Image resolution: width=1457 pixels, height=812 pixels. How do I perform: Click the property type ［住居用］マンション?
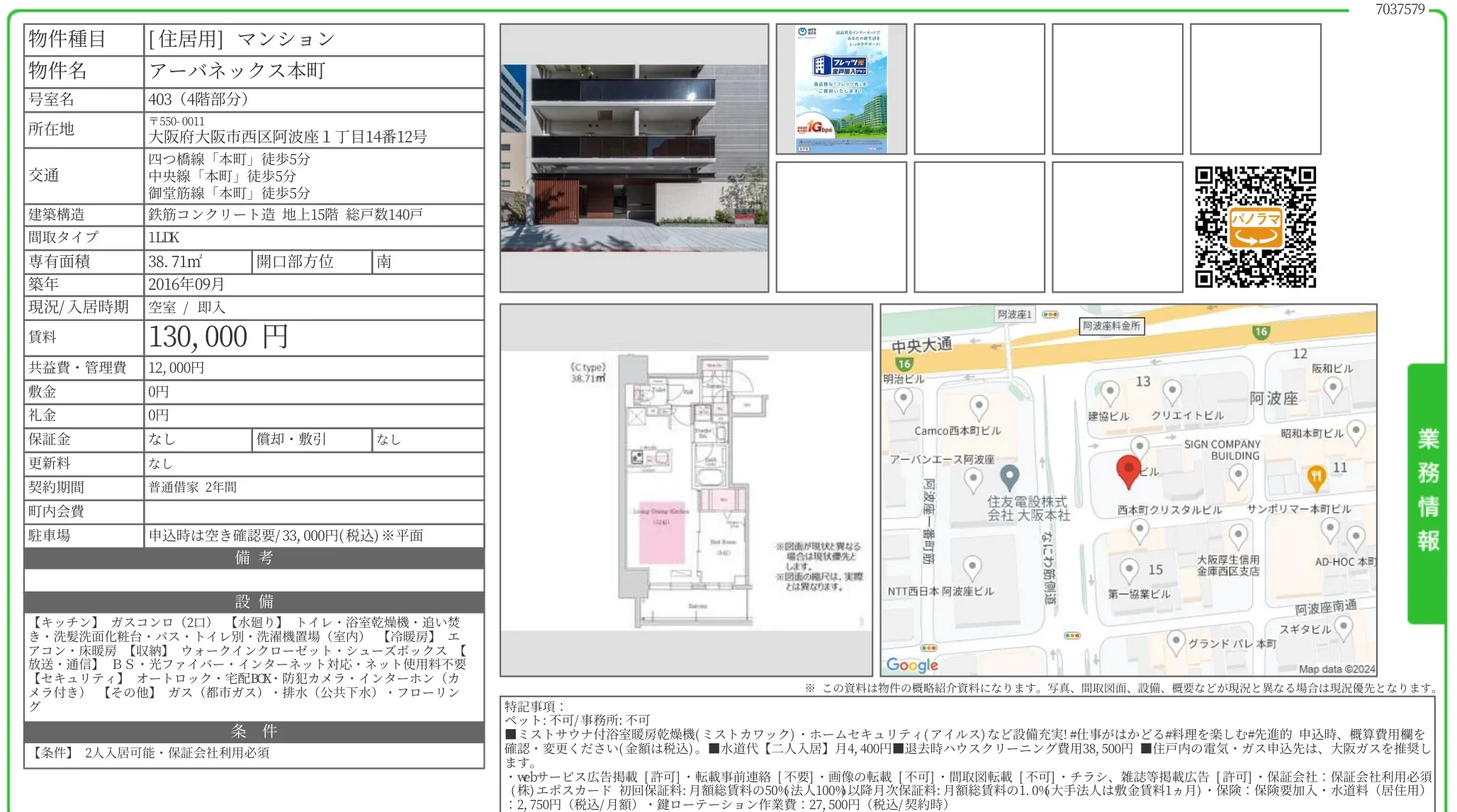pyautogui.click(x=241, y=39)
